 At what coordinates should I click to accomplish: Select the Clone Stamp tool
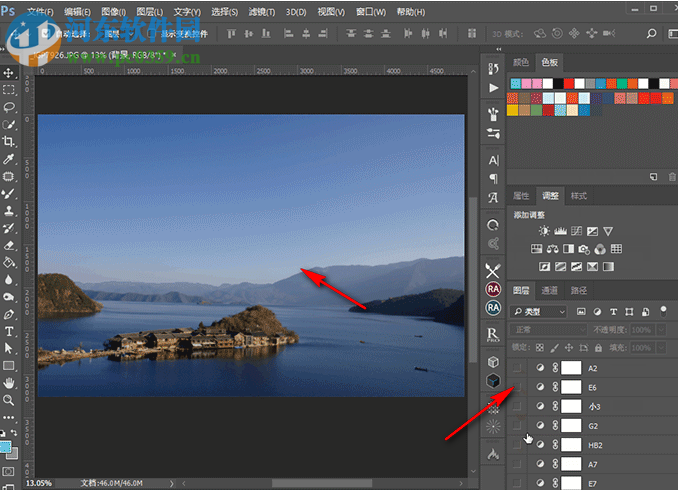pos(9,211)
